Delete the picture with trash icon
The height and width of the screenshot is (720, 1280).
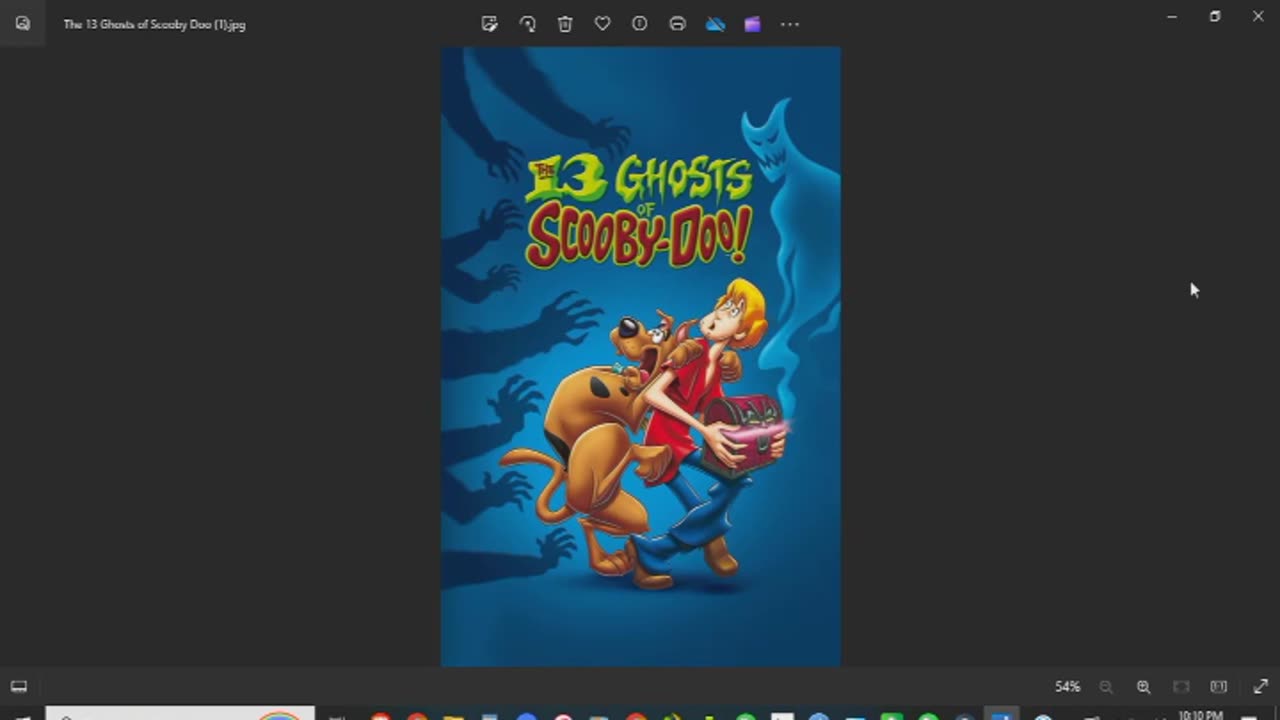tap(565, 24)
